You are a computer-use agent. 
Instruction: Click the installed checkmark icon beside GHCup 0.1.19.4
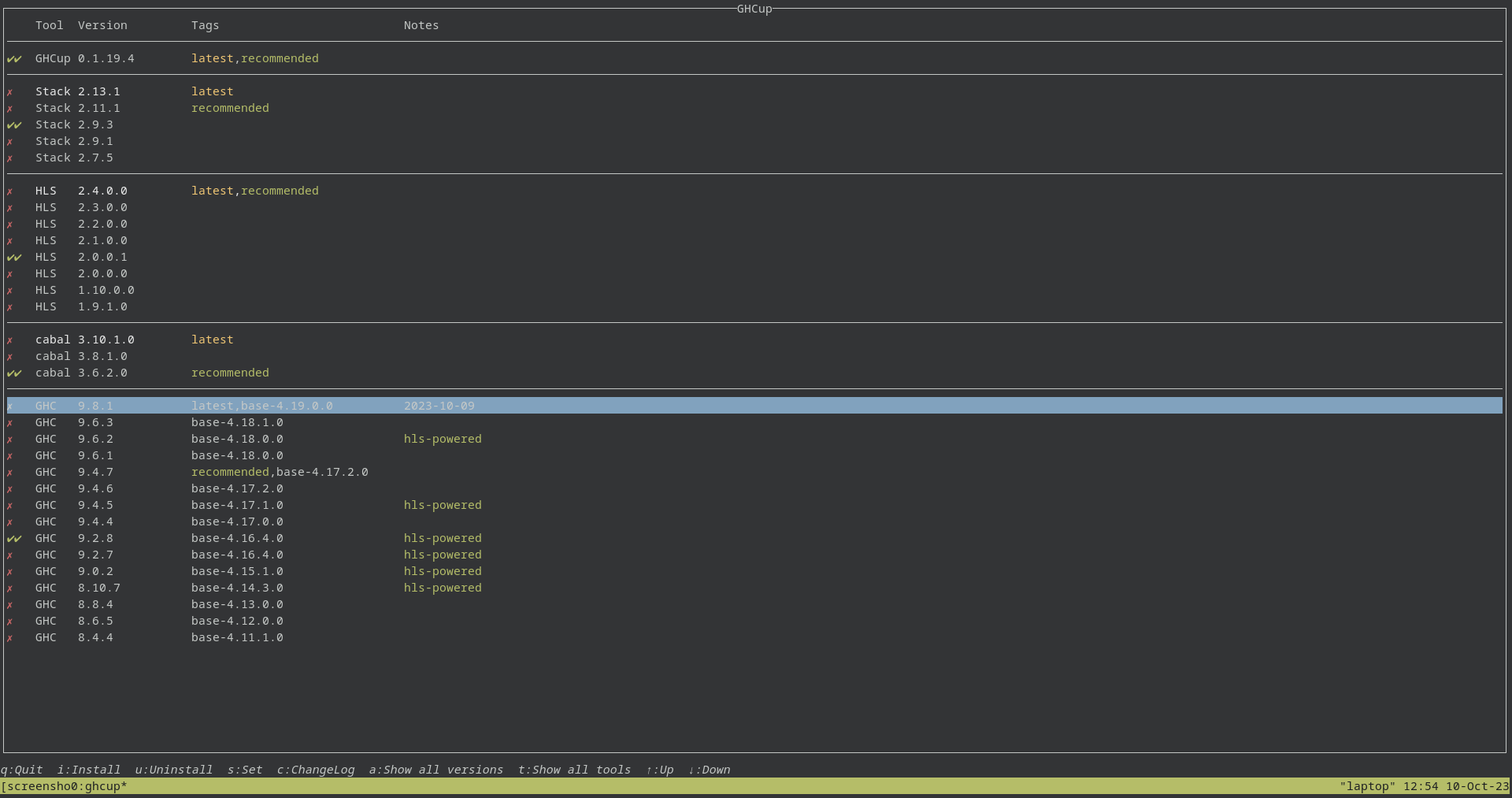coord(14,59)
